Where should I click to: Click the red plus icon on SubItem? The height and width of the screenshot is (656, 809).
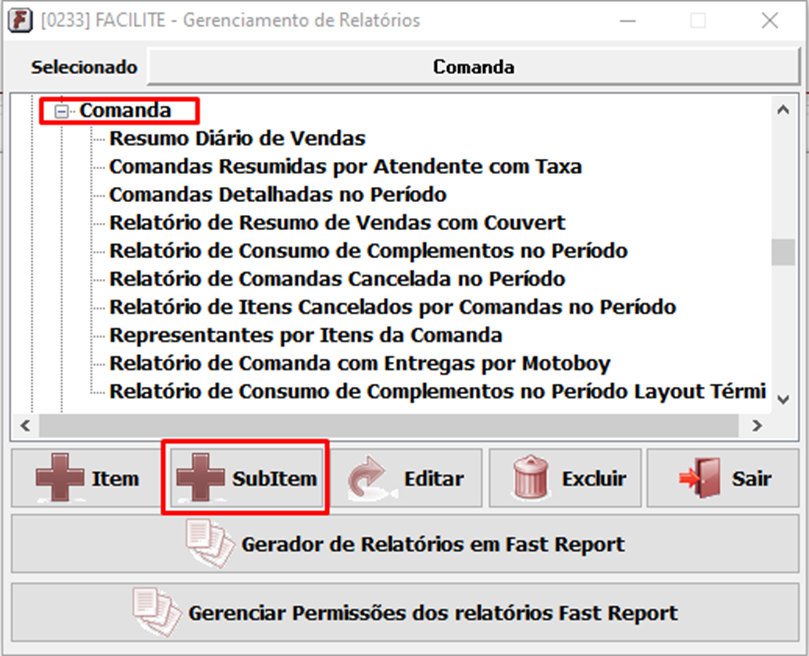[200, 479]
